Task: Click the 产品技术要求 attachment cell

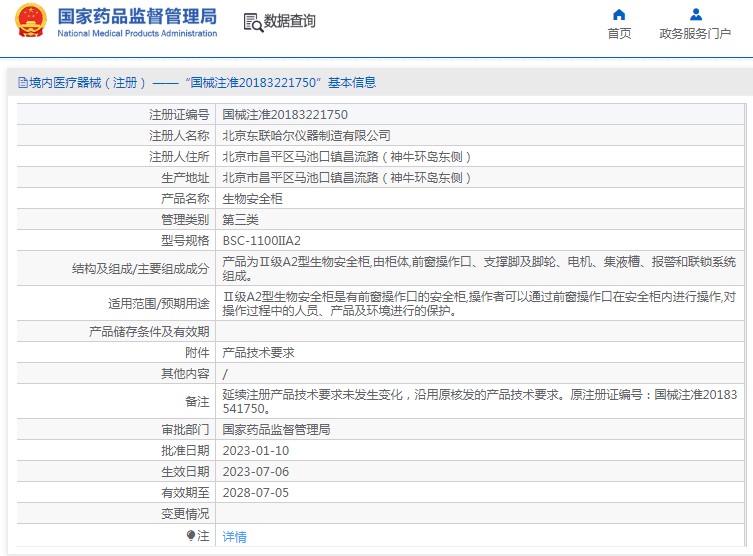Action: (x=258, y=352)
